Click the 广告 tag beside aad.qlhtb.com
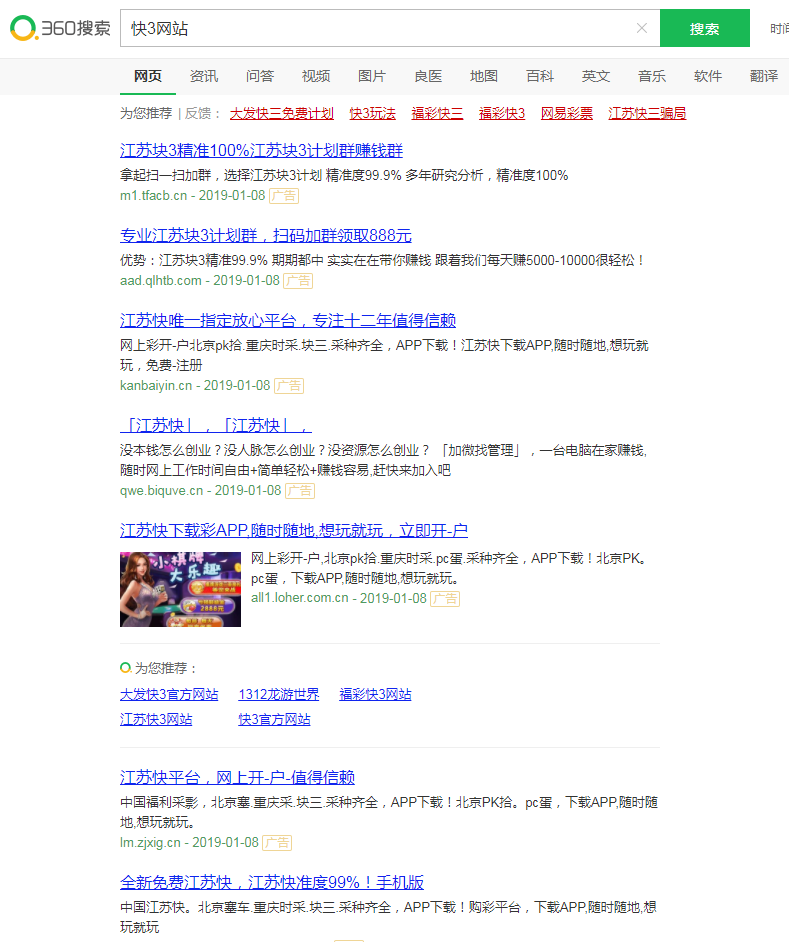This screenshot has width=789, height=942. point(298,281)
